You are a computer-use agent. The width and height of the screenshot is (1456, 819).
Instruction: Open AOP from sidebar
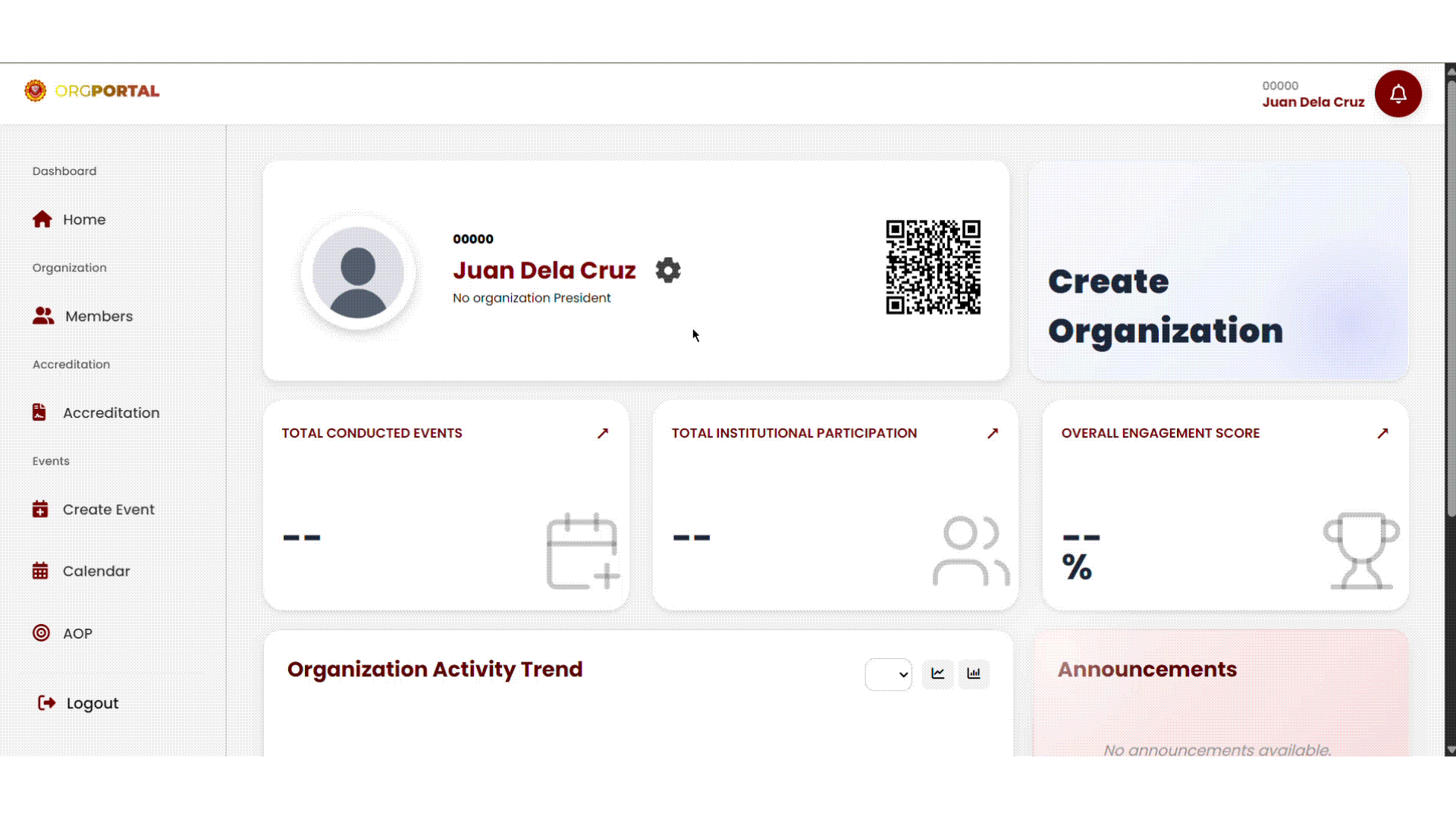tap(77, 633)
